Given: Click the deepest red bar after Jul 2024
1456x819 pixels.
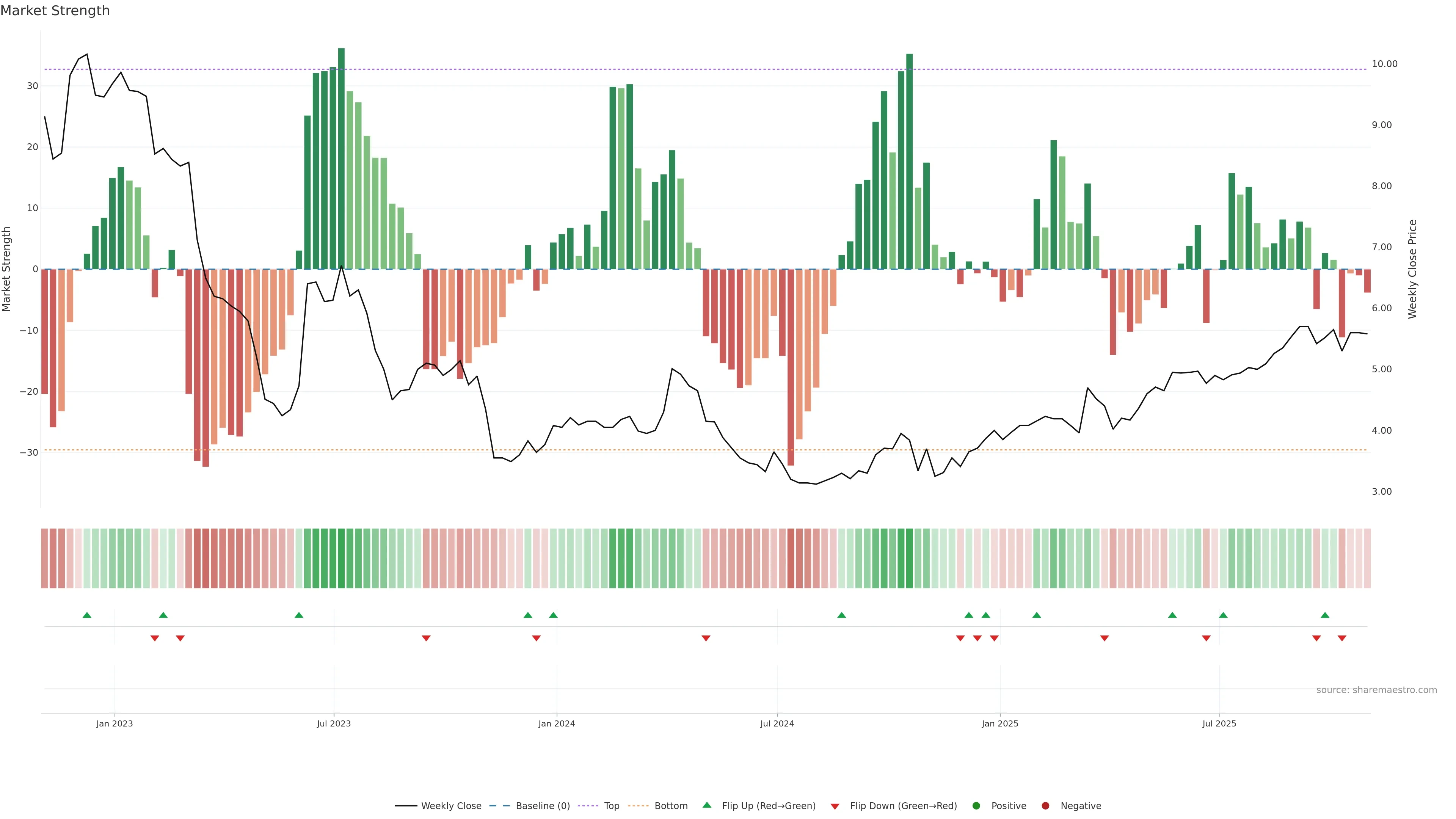Looking at the screenshot, I should tap(791, 367).
